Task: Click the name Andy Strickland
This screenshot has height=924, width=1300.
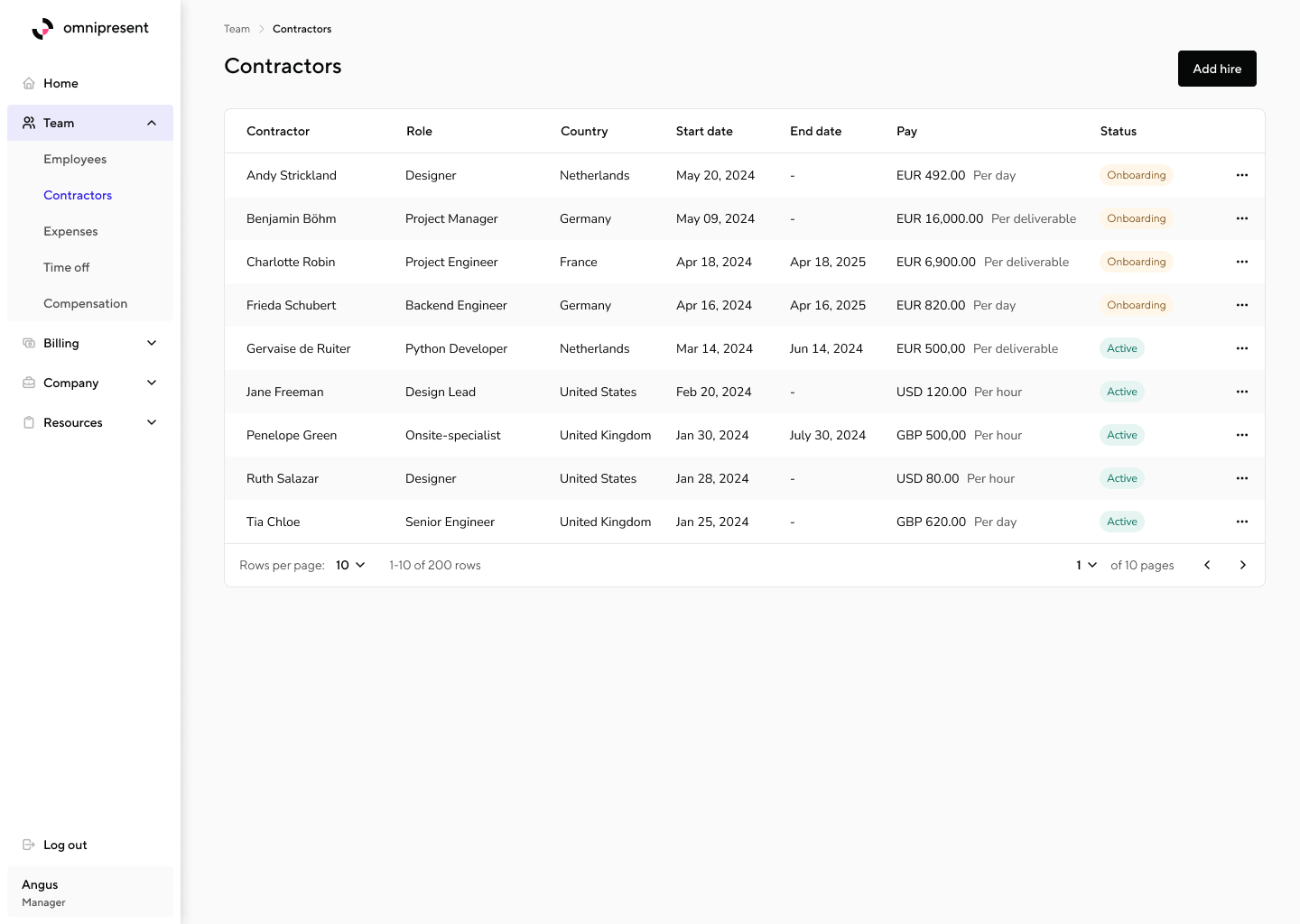Action: pyautogui.click(x=292, y=175)
